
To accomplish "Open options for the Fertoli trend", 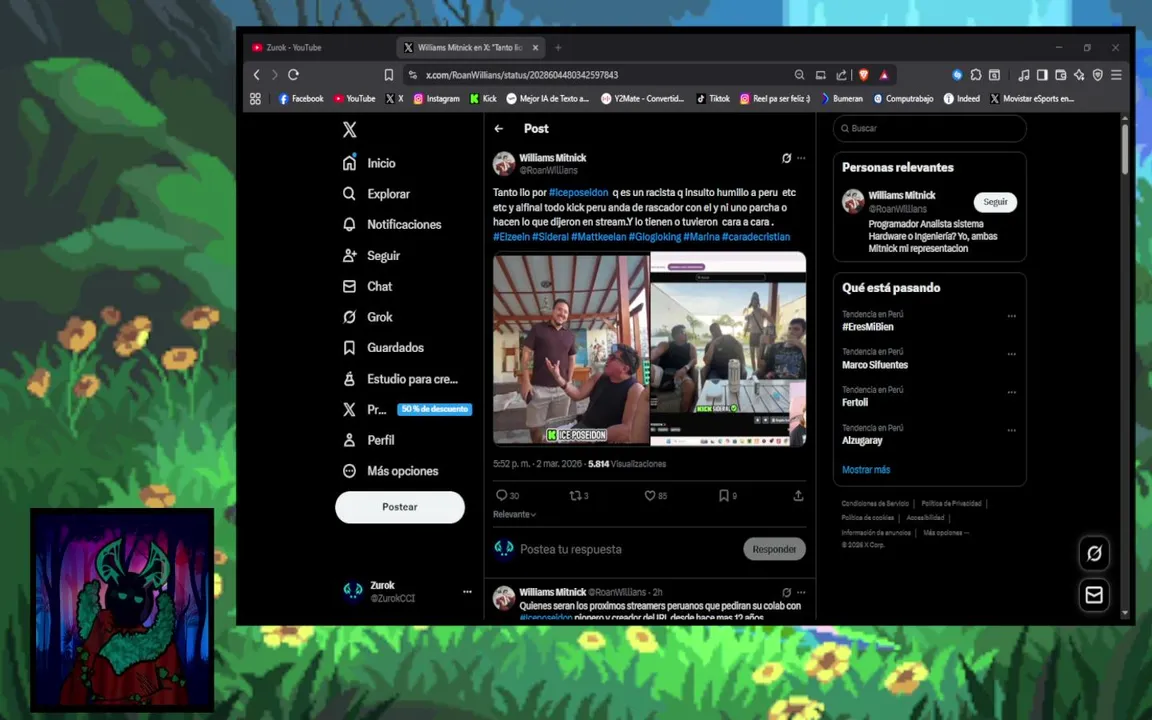I will point(1012,392).
